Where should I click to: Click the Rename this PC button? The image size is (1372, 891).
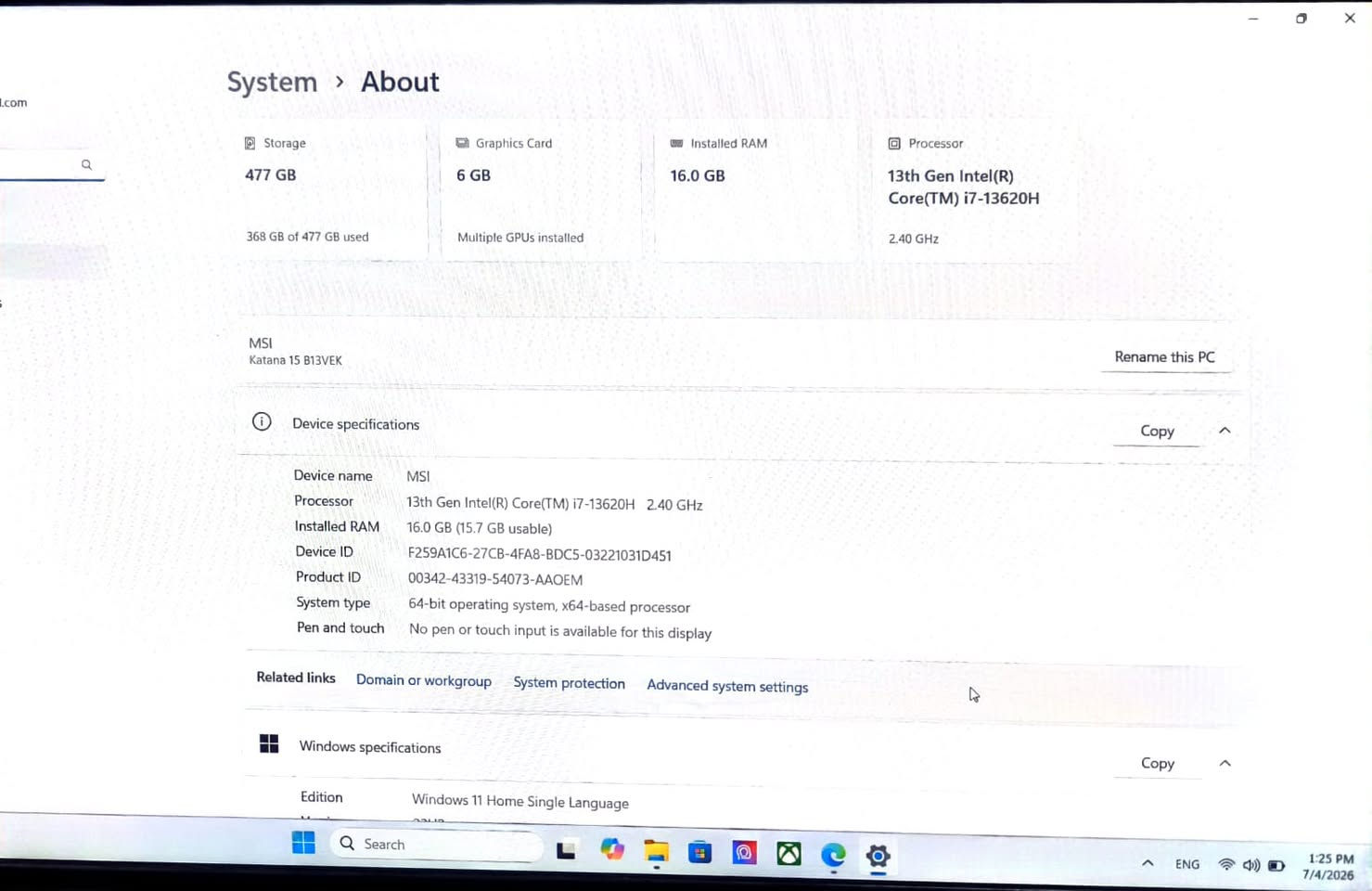1165,356
